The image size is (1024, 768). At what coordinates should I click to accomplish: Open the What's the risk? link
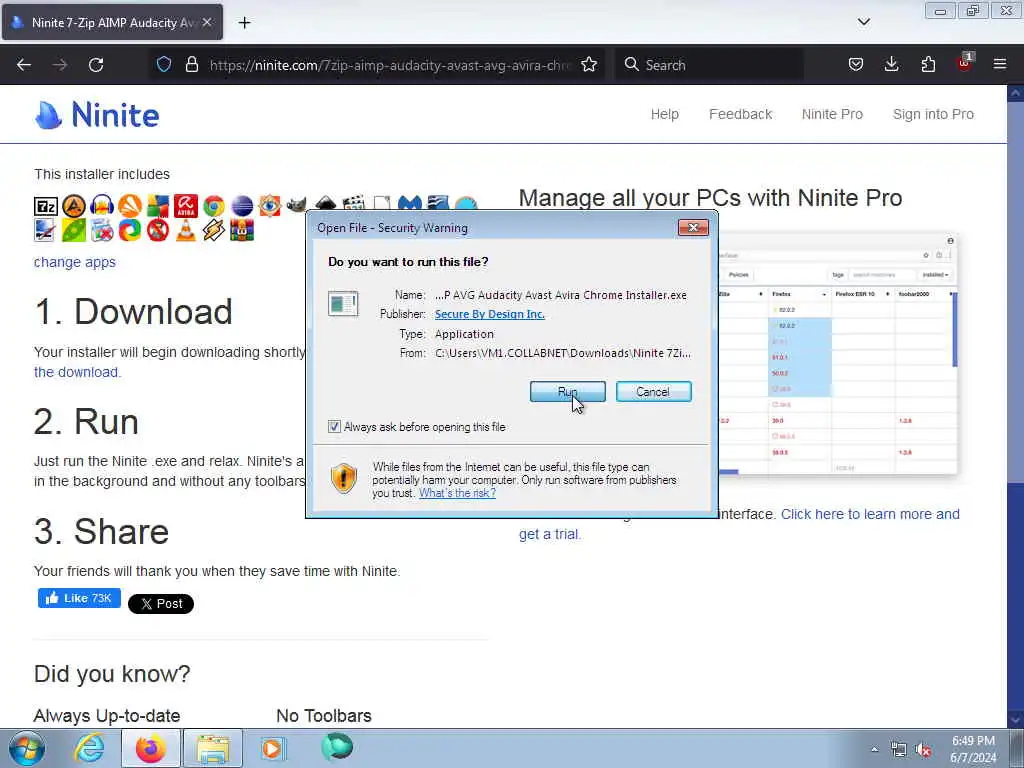457,493
